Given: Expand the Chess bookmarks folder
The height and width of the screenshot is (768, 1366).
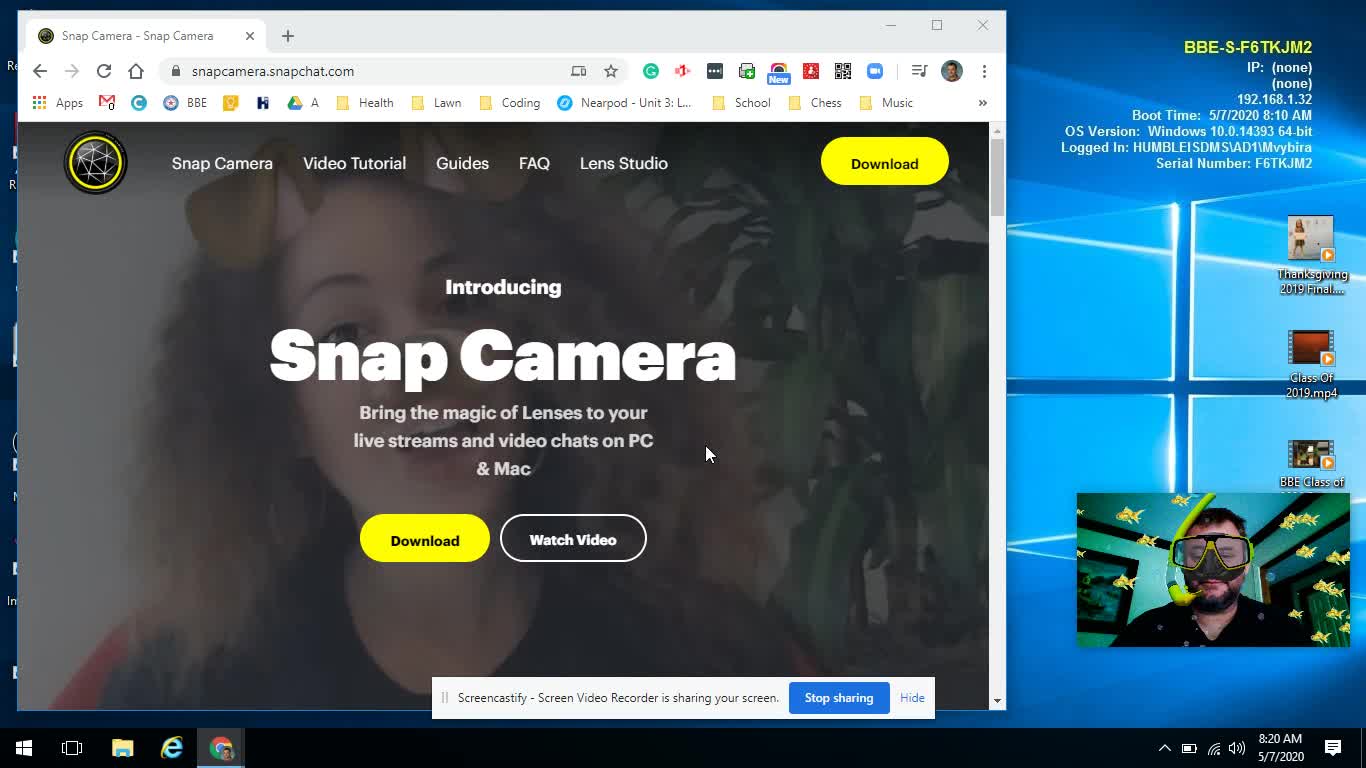Looking at the screenshot, I should click(x=815, y=102).
